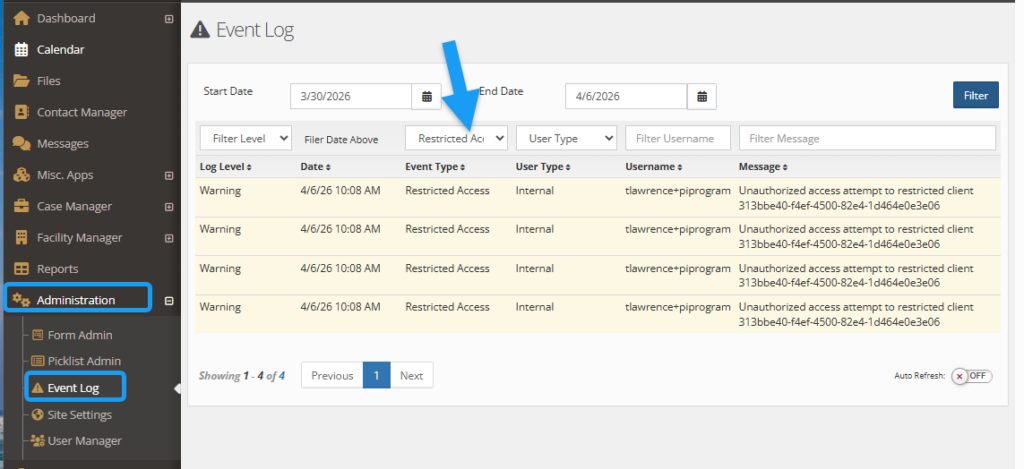
Task: Open Site Settings in Administration menu
Action: pos(79,414)
